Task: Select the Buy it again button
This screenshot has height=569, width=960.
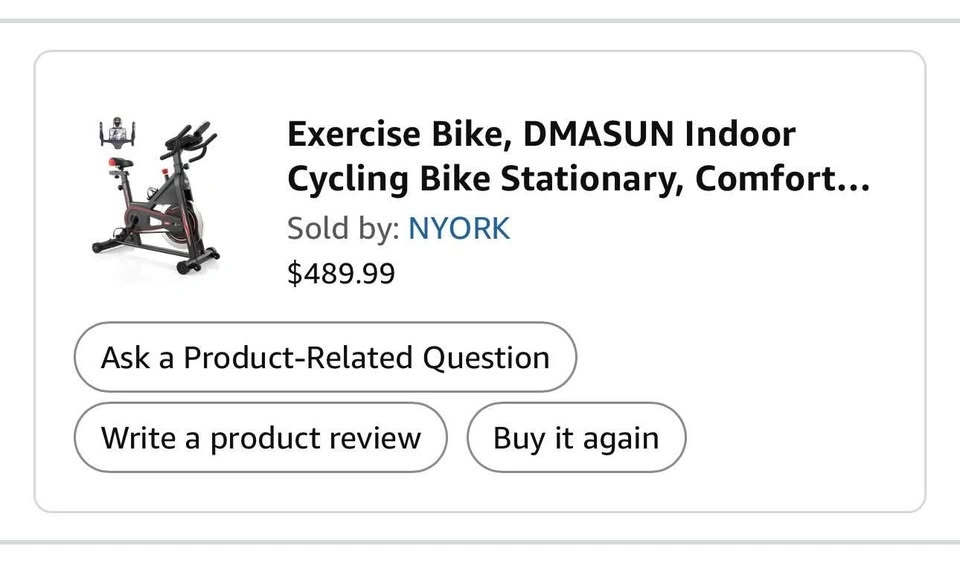Action: pyautogui.click(x=576, y=438)
